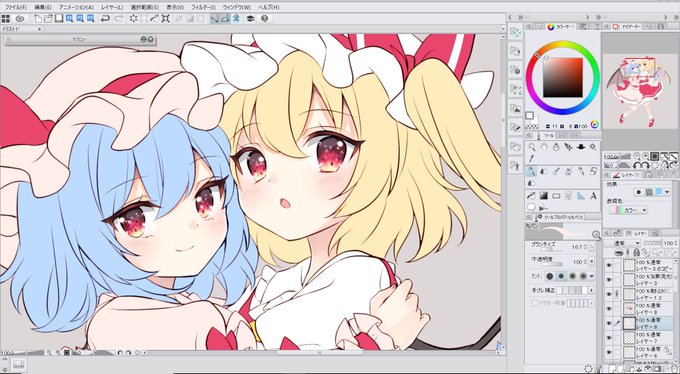Pick a color in the square color picker
The height and width of the screenshot is (374, 680).
click(x=563, y=77)
